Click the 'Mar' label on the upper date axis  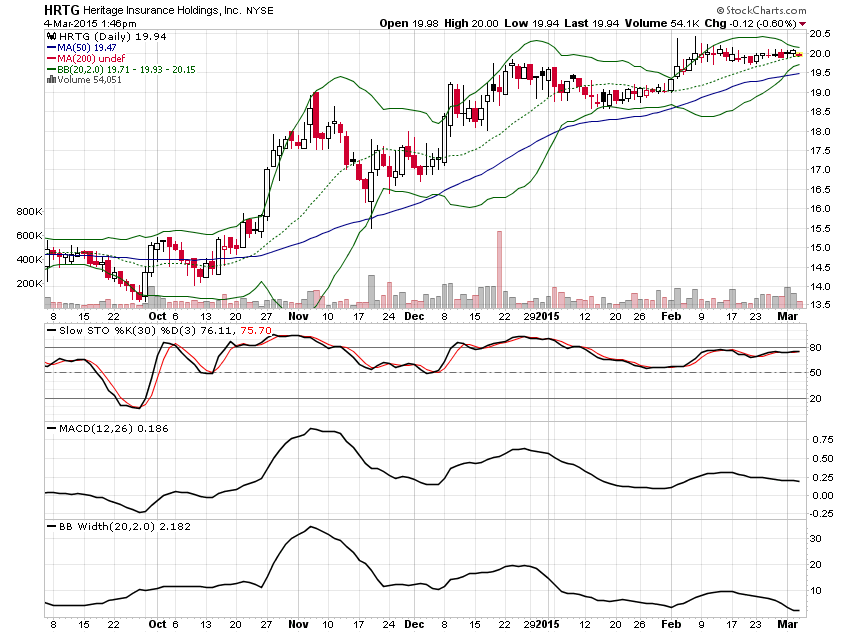[x=788, y=316]
